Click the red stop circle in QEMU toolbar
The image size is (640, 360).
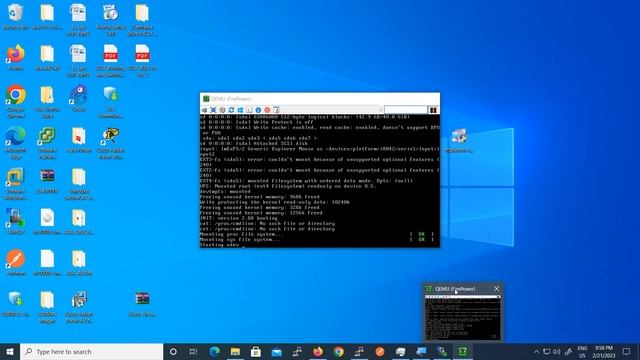click(267, 110)
